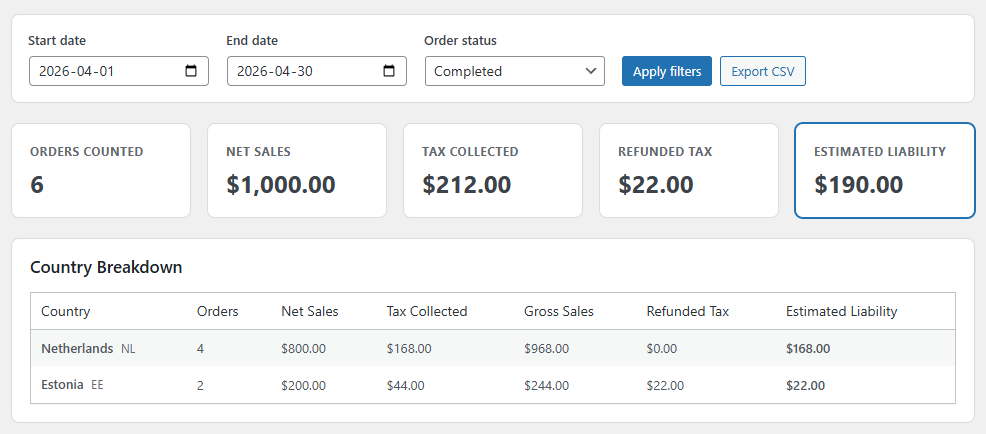Click Netherlands tax collected $168.00
This screenshot has height=434, width=986.
[409, 348]
